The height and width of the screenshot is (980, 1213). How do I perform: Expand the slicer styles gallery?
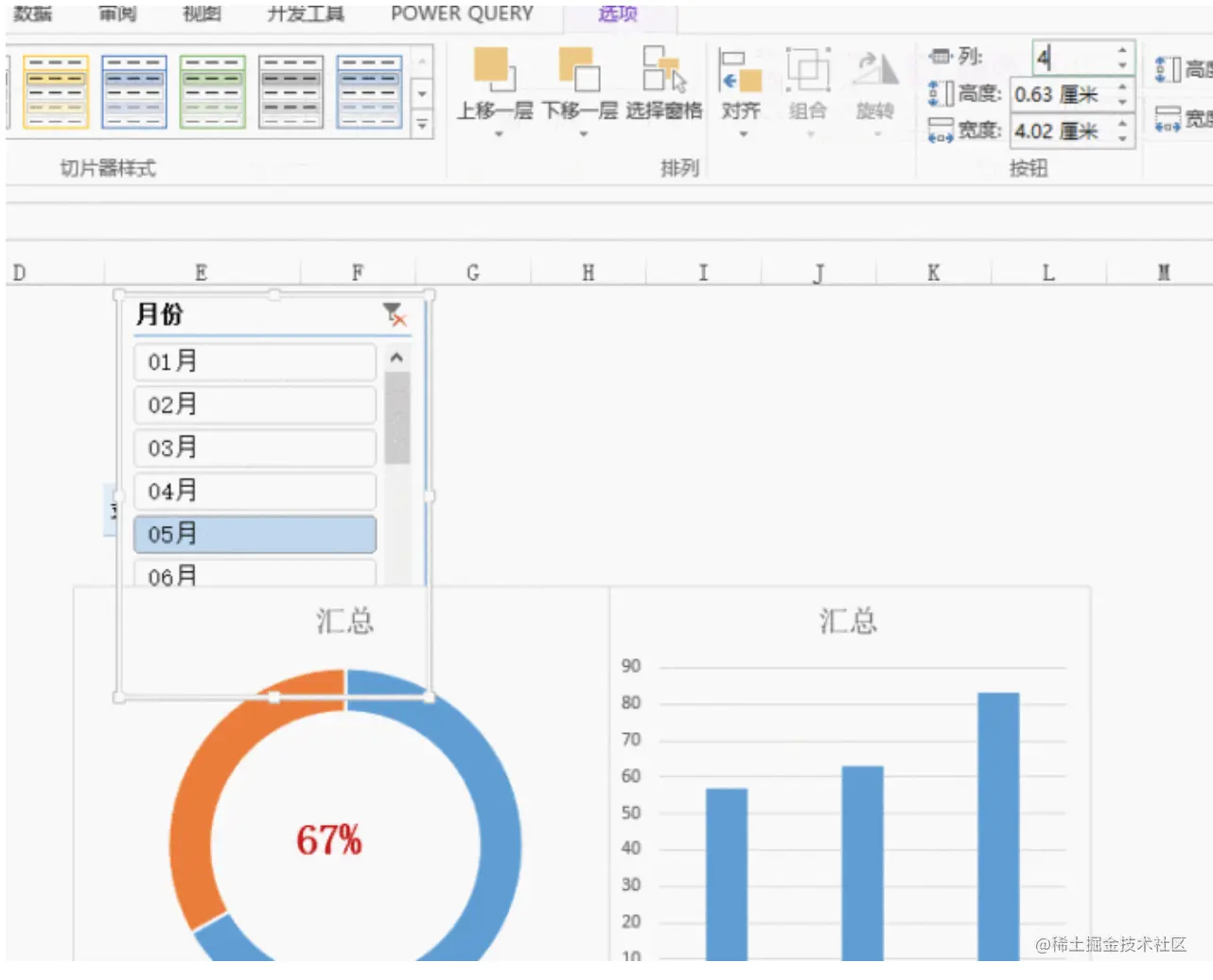tap(422, 124)
